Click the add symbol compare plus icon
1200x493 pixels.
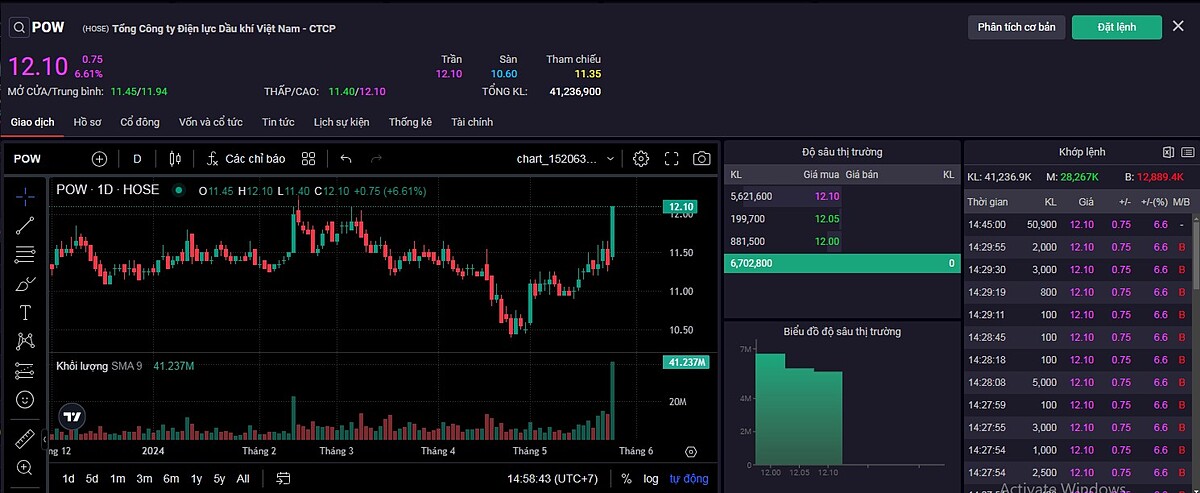99,159
